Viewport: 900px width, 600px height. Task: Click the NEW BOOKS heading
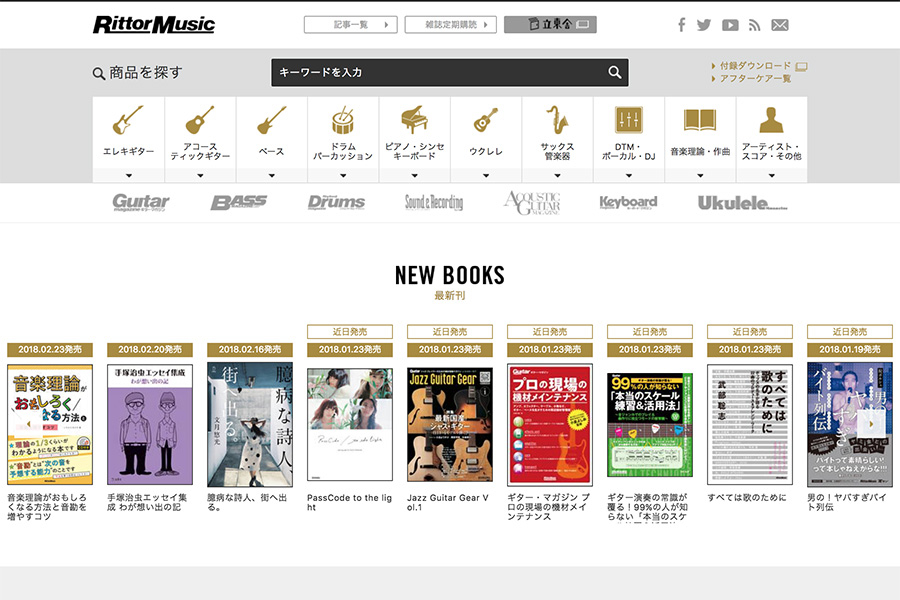click(450, 276)
